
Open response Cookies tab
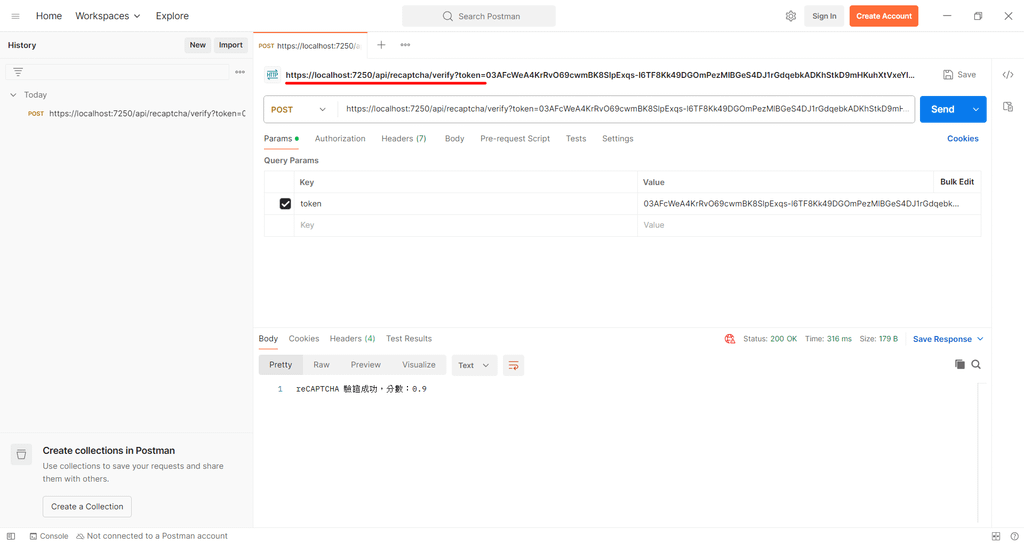304,339
